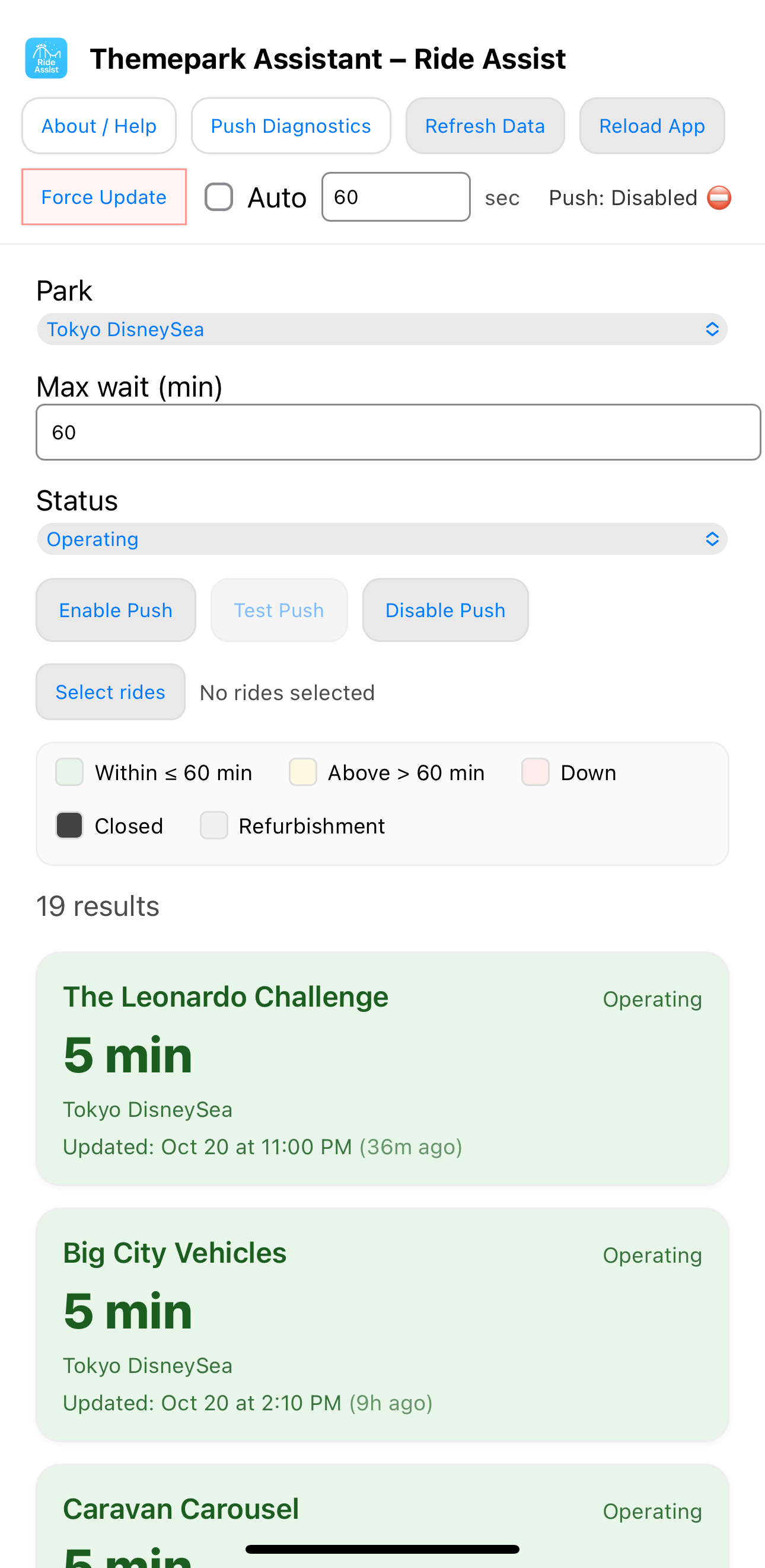Open Push Diagnostics

pos(291,126)
